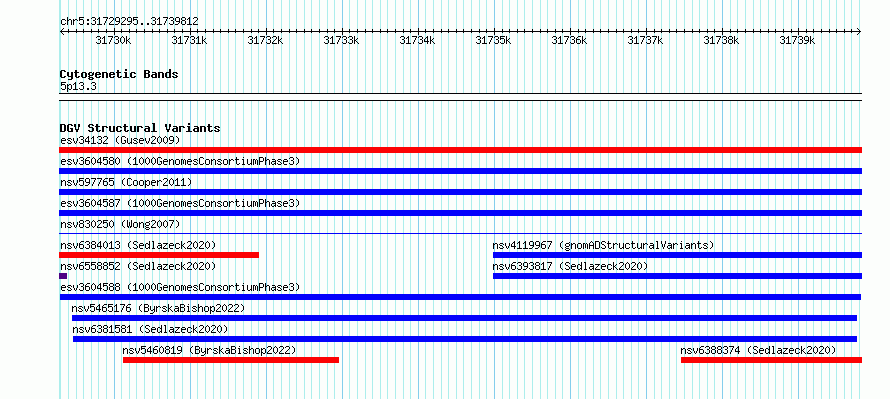Open nsv6388374 (Sedlazeck2020) variant label
Viewport: 890px width, 399px height.
click(x=758, y=350)
